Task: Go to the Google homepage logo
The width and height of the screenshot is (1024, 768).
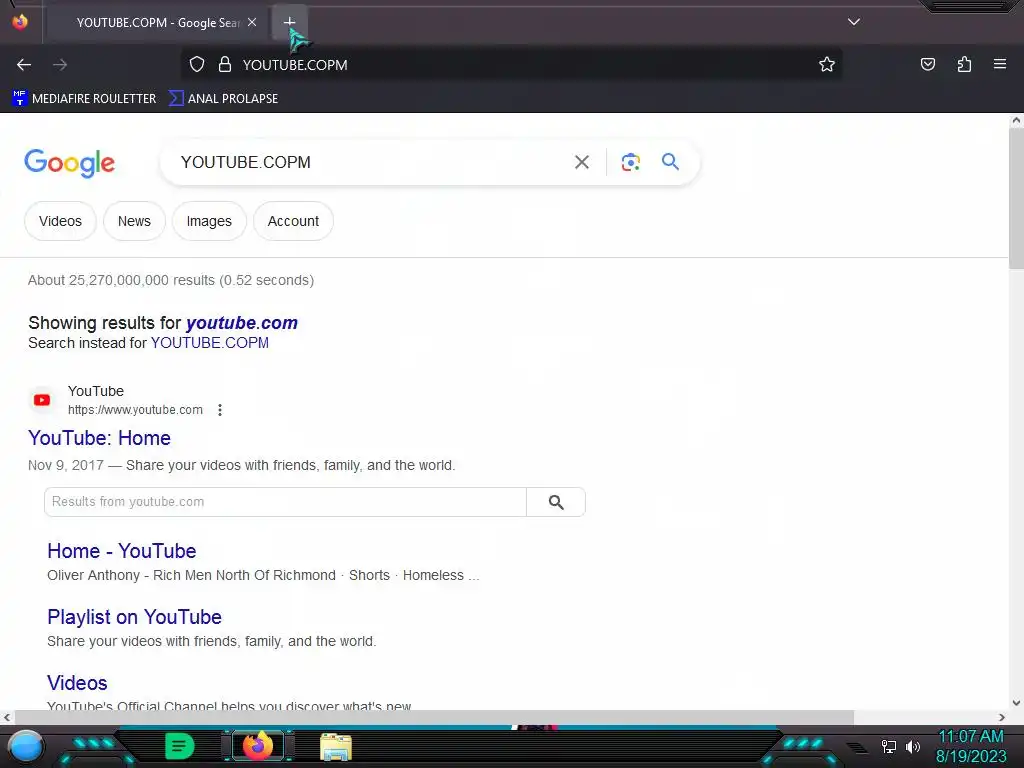Action: pos(69,163)
